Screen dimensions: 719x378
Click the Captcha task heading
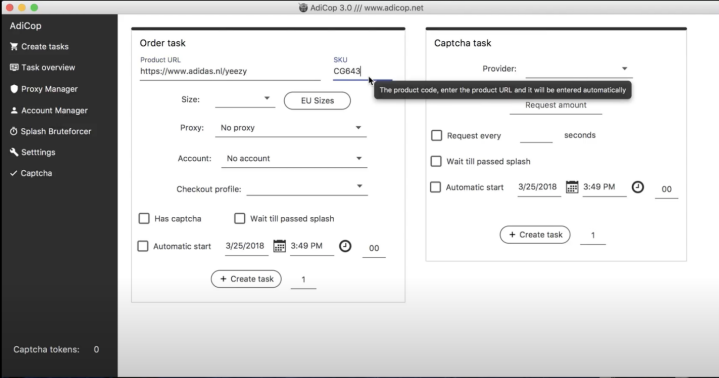coord(462,43)
